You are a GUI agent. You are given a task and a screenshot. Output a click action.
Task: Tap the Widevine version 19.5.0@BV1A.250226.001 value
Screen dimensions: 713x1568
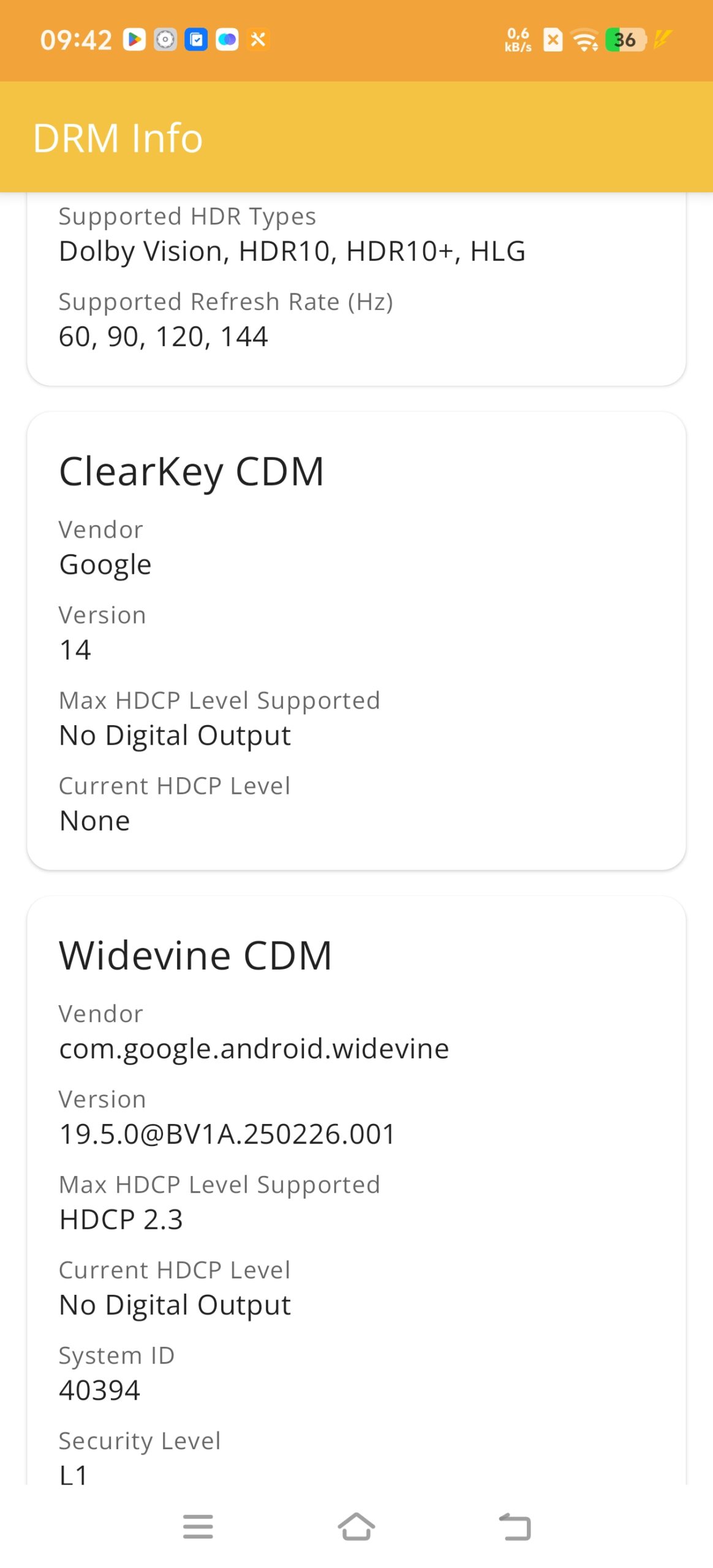pos(227,1134)
